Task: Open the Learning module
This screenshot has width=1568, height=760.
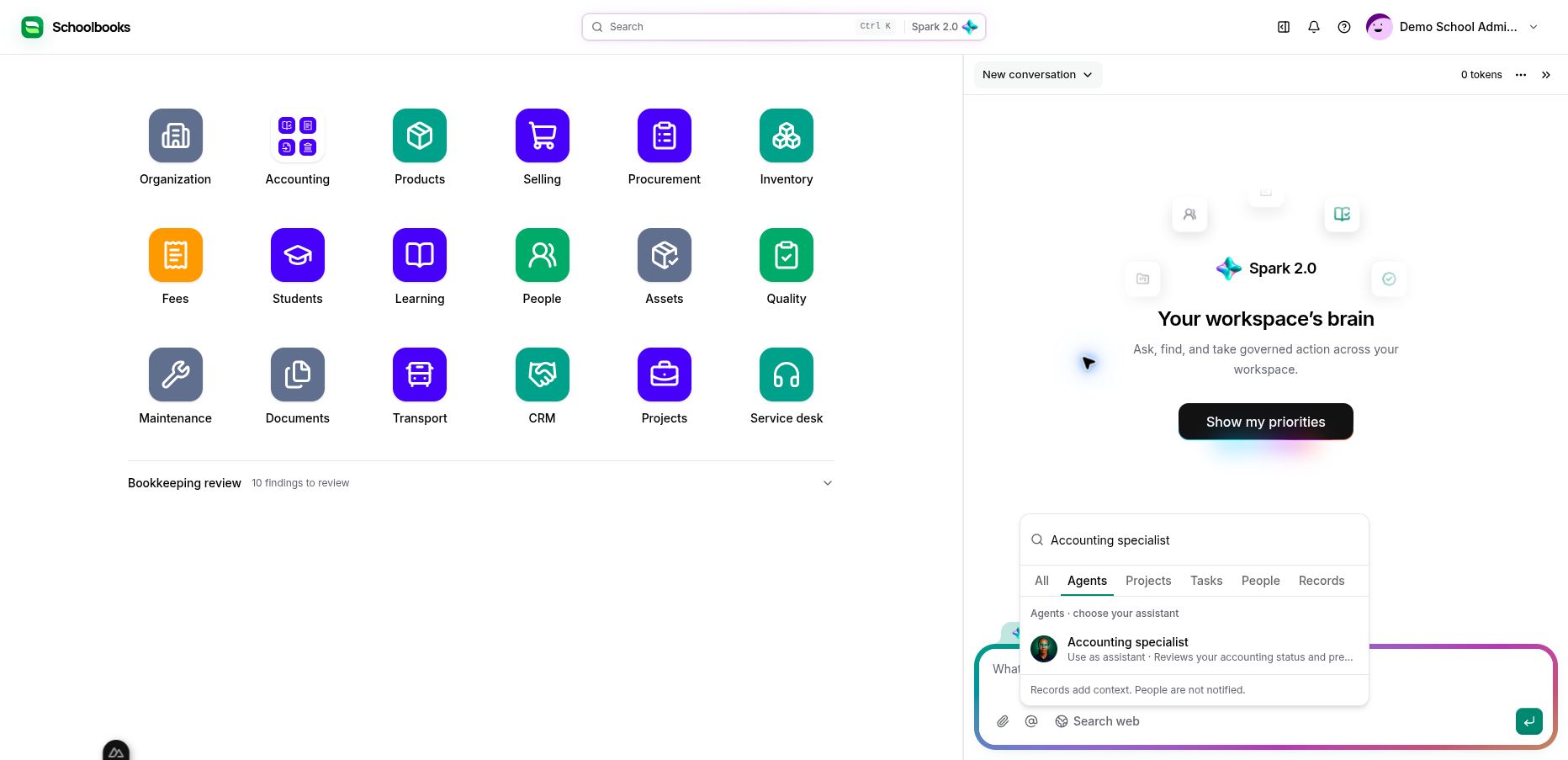Action: pos(420,255)
